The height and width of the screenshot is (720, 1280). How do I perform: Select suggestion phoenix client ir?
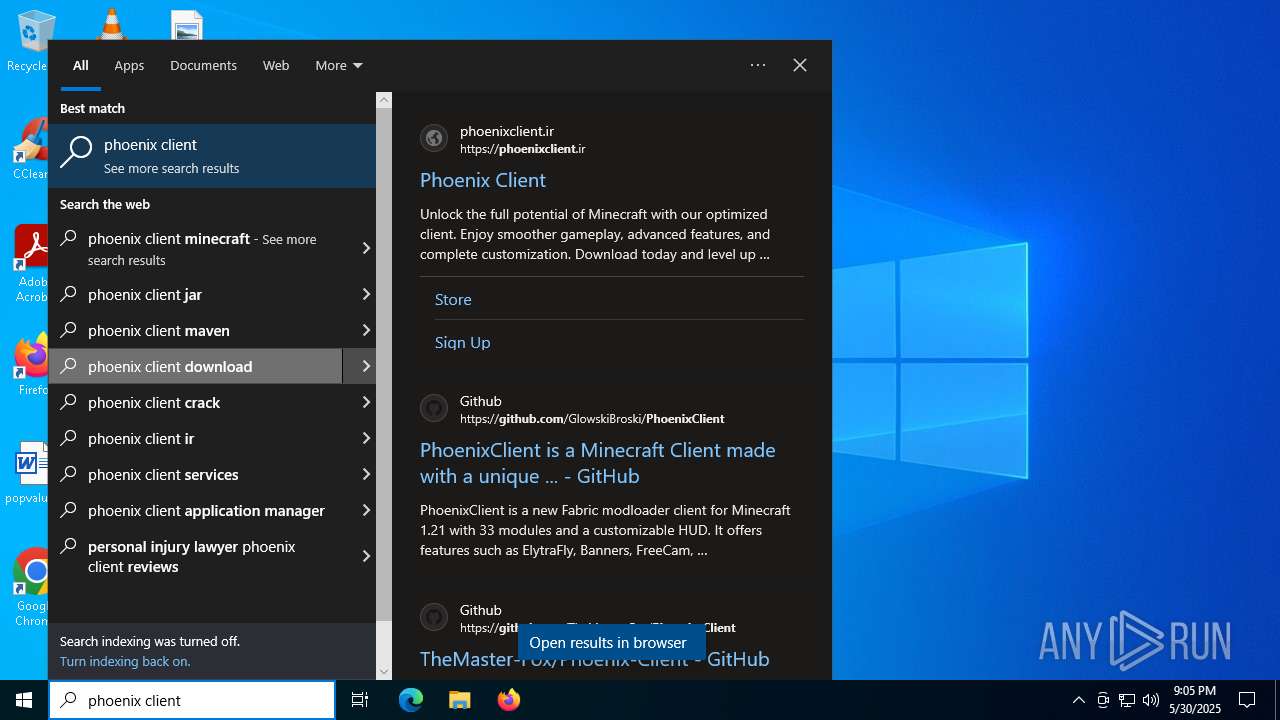[x=195, y=438]
